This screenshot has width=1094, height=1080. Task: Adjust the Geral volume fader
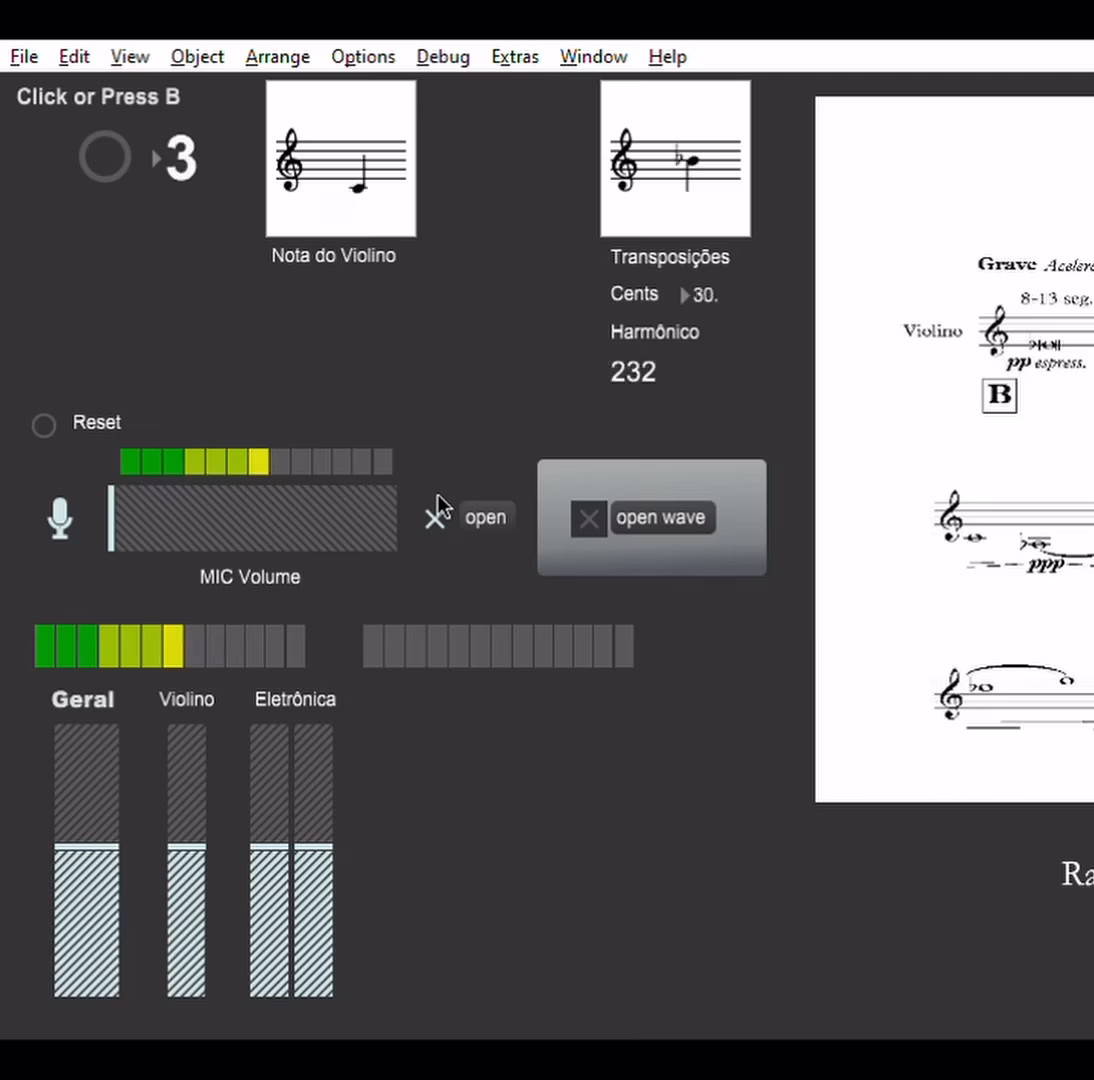(x=87, y=861)
